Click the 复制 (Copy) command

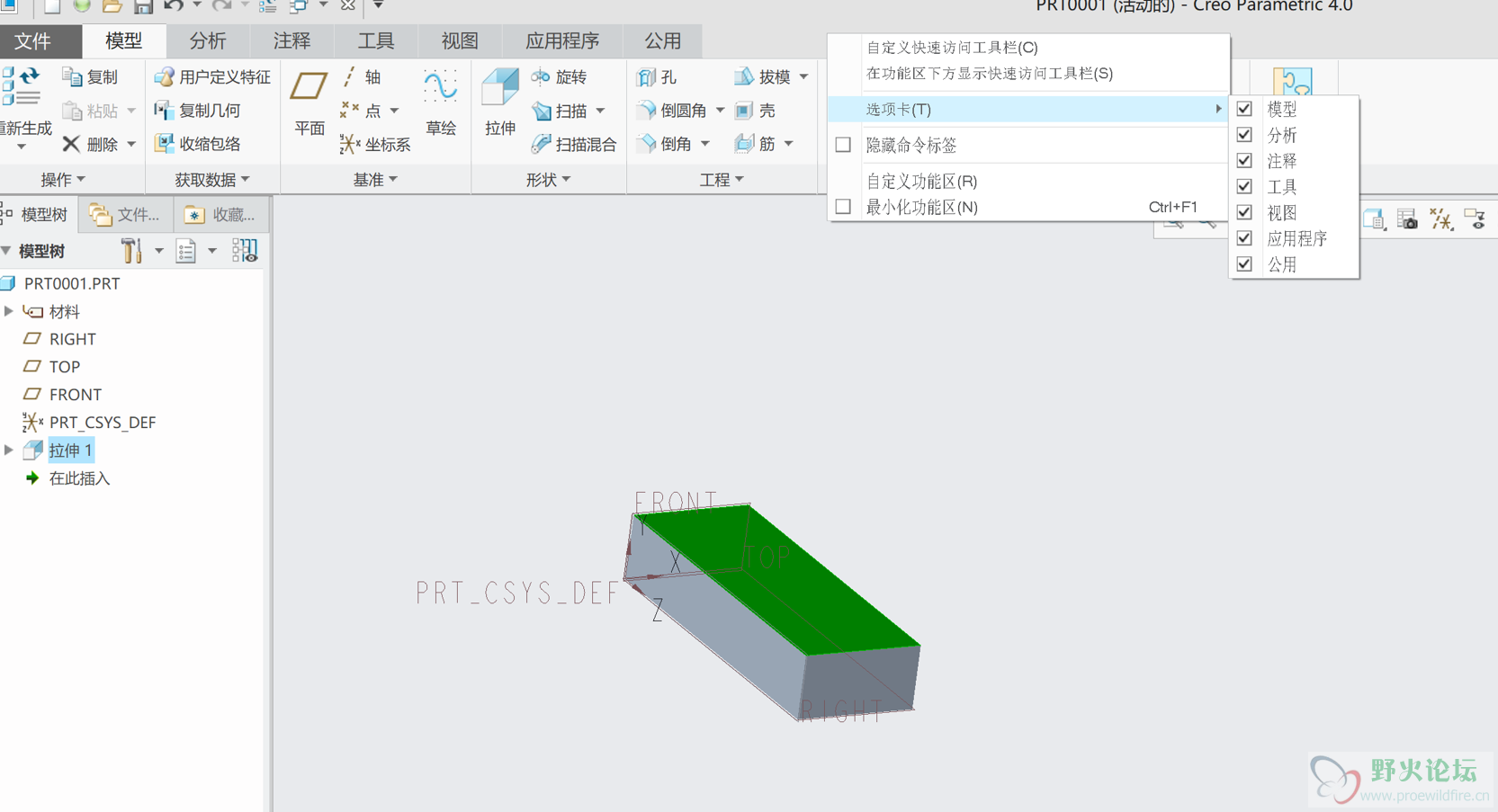(x=90, y=77)
